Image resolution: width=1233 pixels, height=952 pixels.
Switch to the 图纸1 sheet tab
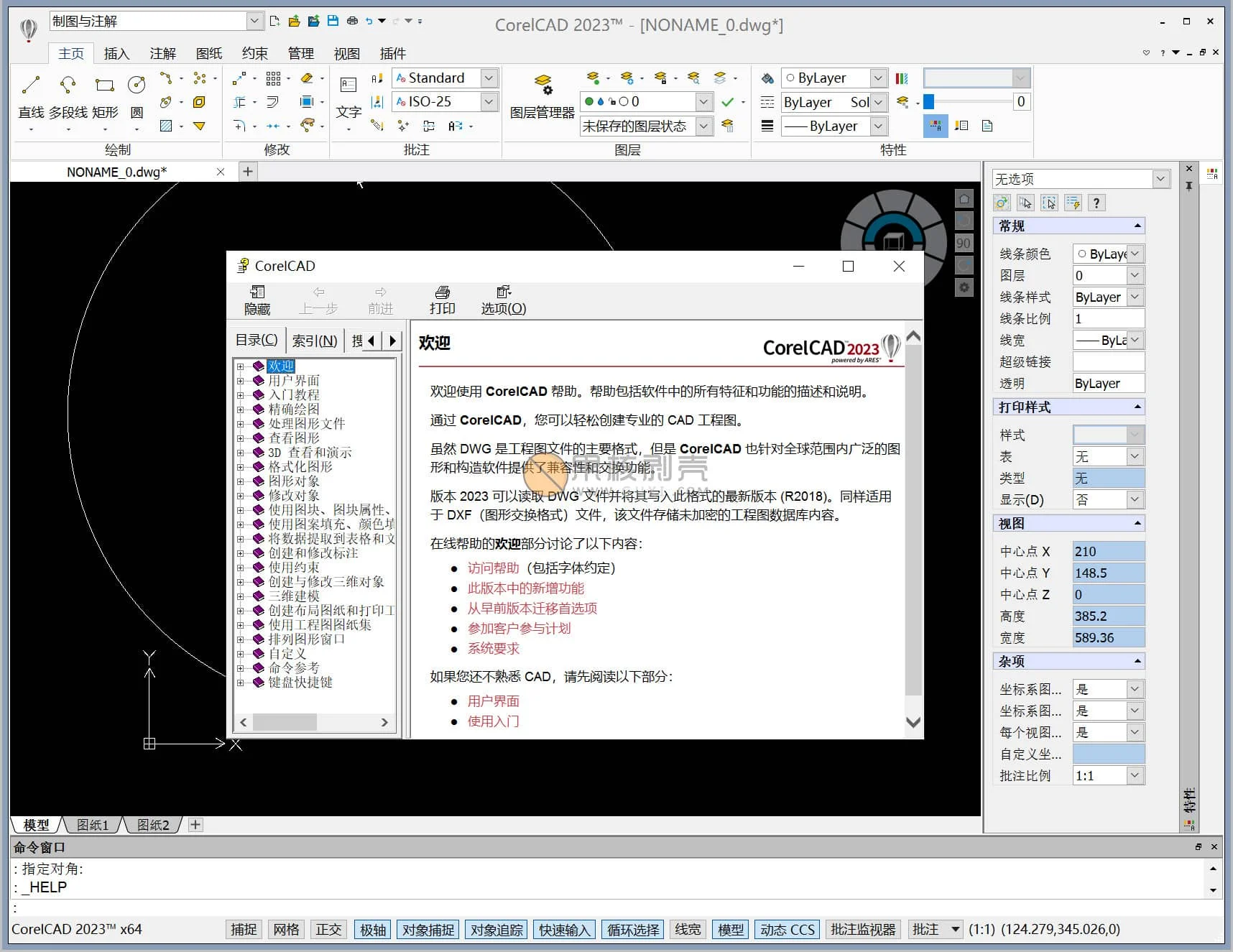coord(93,825)
